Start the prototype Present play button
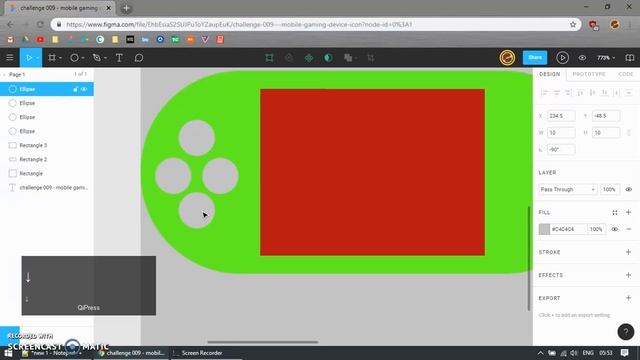 562,58
